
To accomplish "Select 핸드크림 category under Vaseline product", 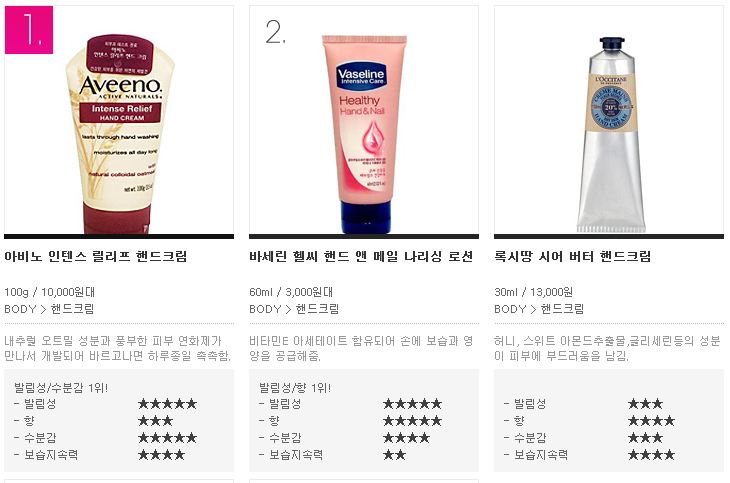I will coord(318,309).
